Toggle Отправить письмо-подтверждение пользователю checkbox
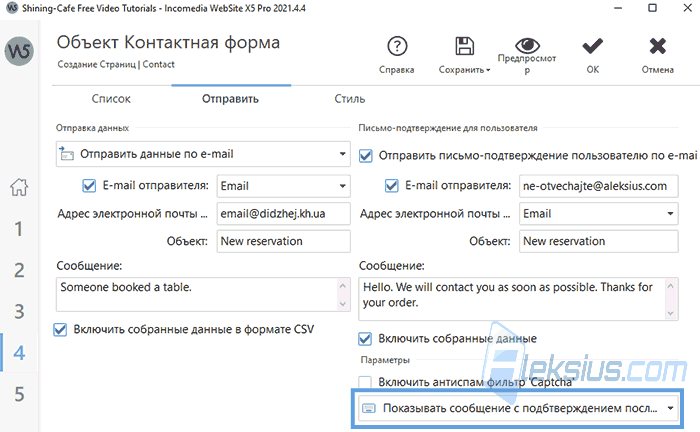The width and height of the screenshot is (700, 432). (366, 156)
